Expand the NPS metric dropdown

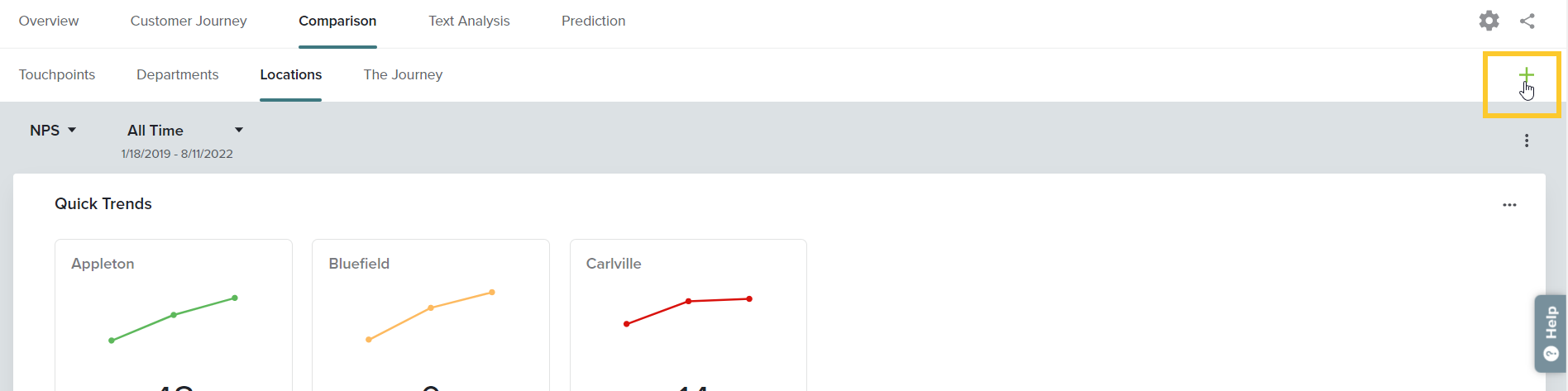(53, 131)
